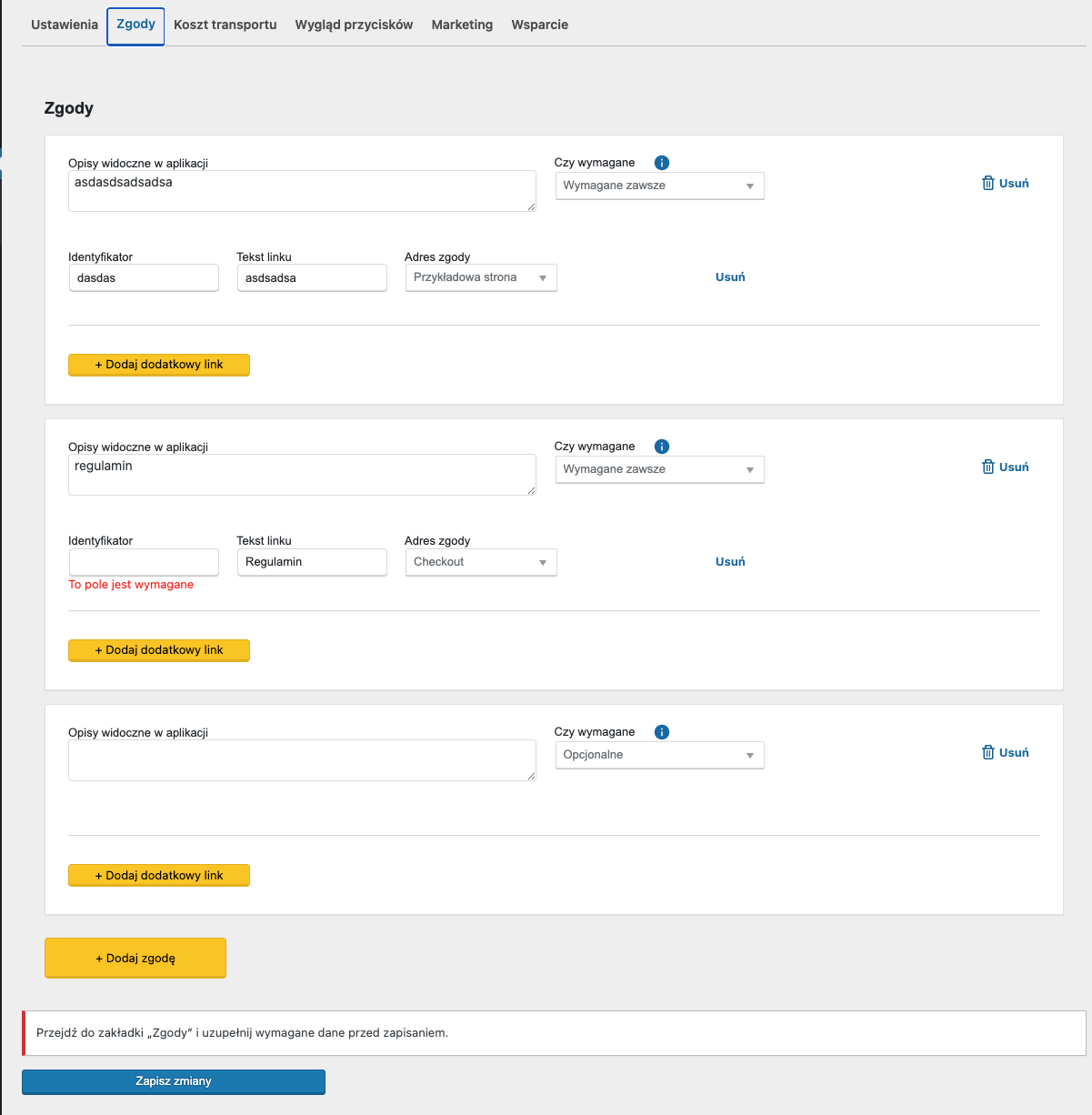Switch to the "Koszt transportu" tab
The image size is (1092, 1115).
[225, 25]
